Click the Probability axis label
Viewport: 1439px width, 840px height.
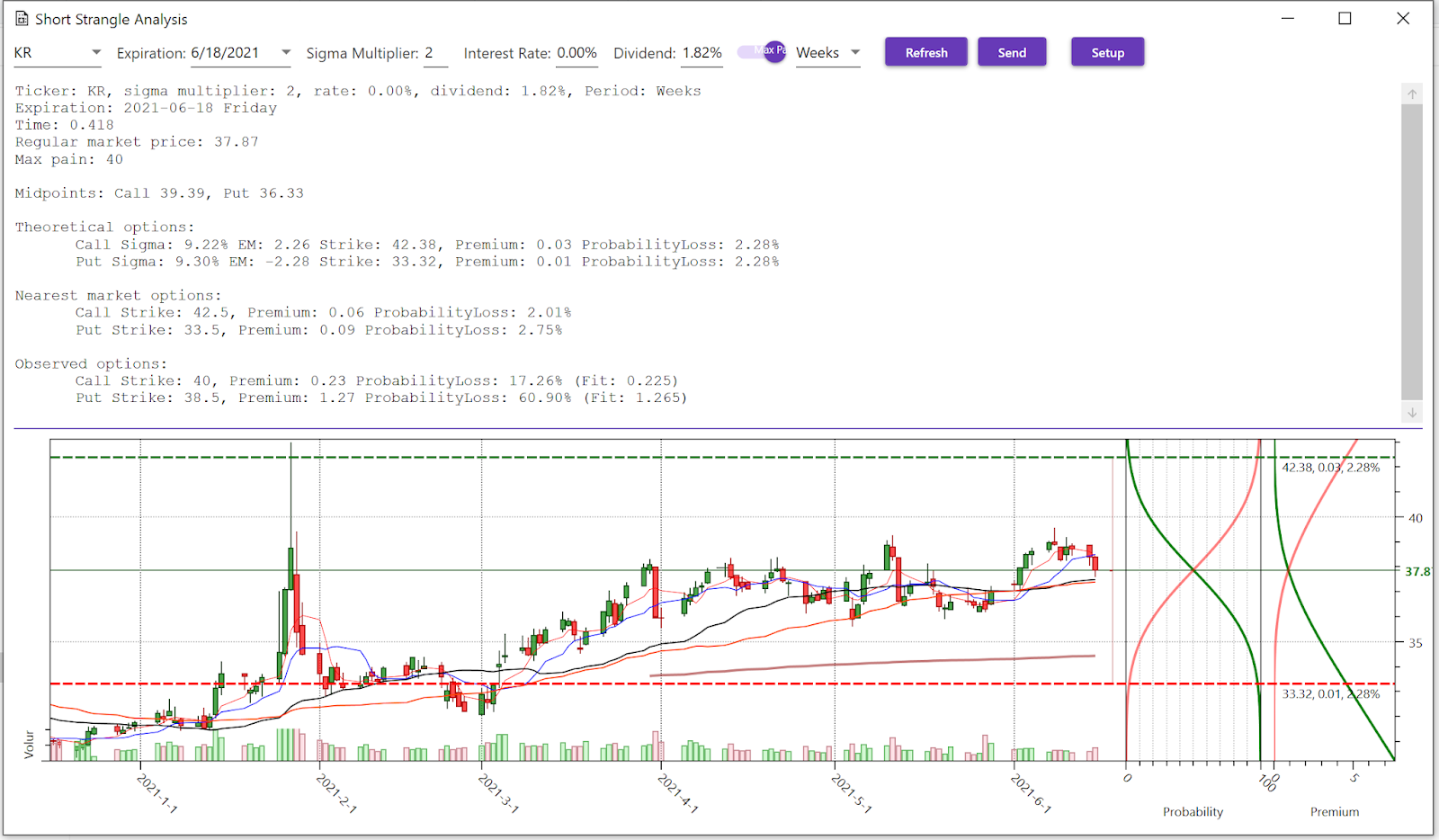click(x=1193, y=812)
